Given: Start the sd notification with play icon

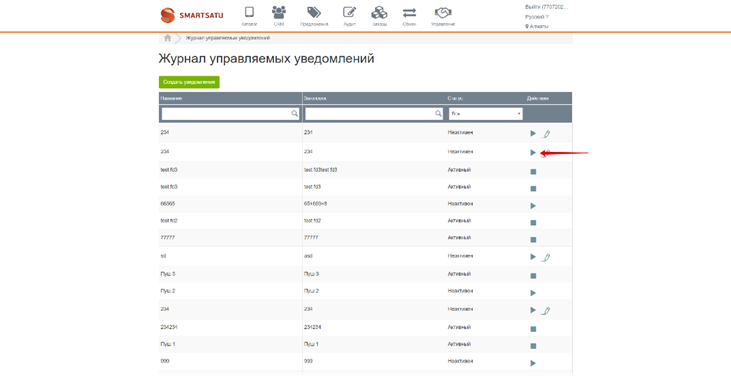Looking at the screenshot, I should [x=533, y=257].
